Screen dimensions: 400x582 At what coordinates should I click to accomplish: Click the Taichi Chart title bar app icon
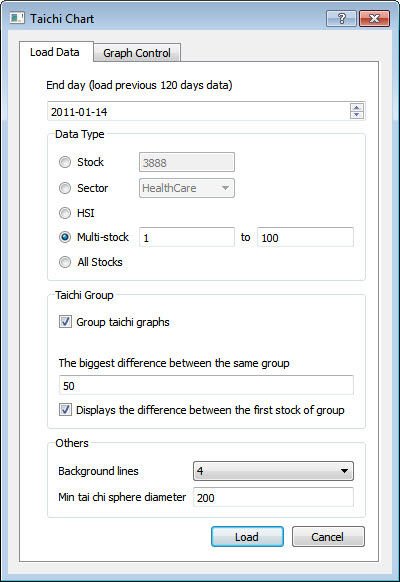click(17, 18)
